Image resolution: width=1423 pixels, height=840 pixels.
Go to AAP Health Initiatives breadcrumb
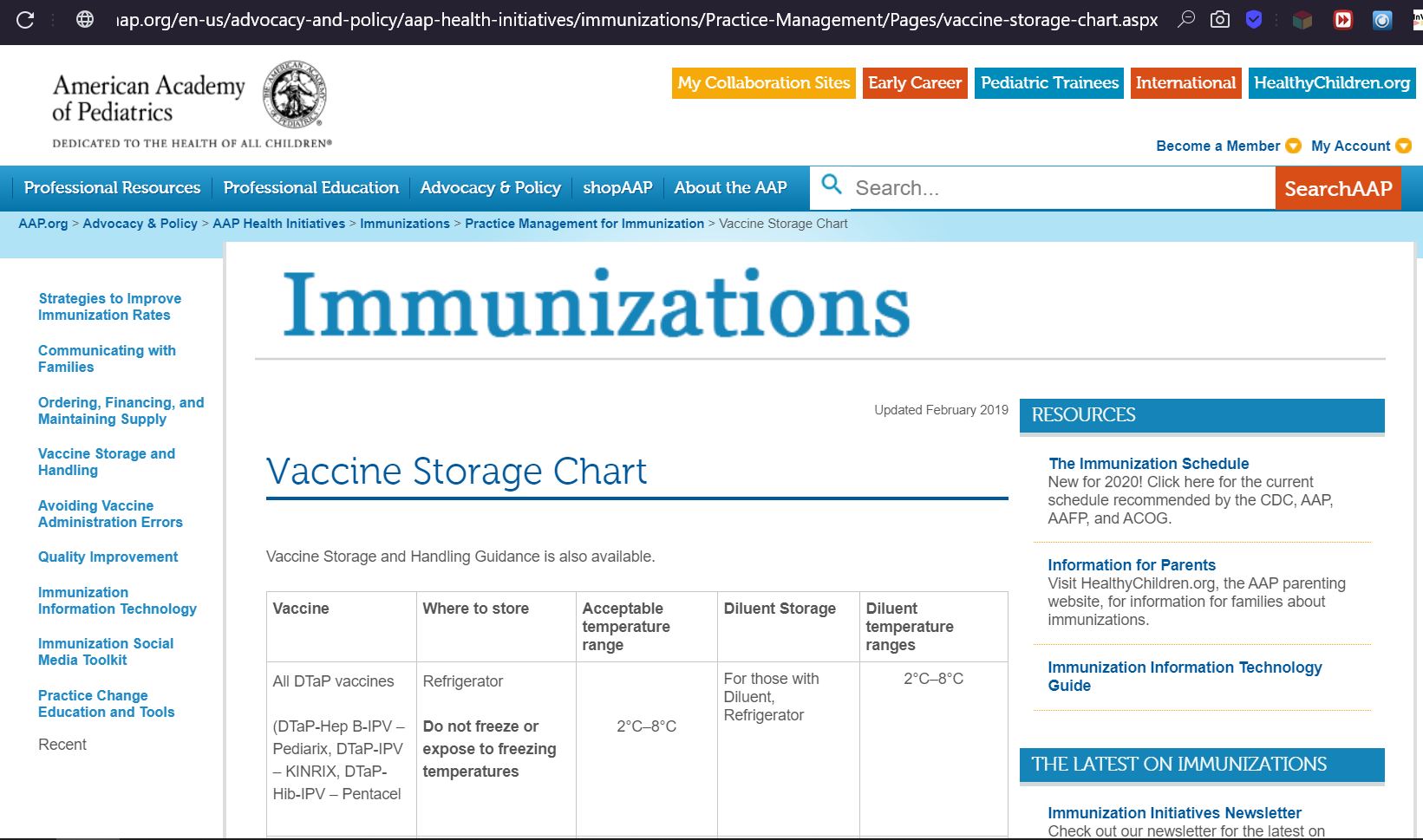click(x=278, y=224)
